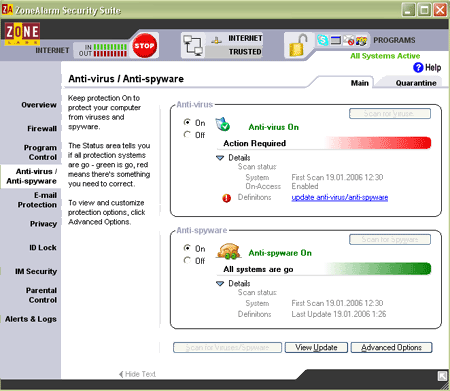Click the blocked mail program icon
The height and width of the screenshot is (391, 450).
coord(348,40)
